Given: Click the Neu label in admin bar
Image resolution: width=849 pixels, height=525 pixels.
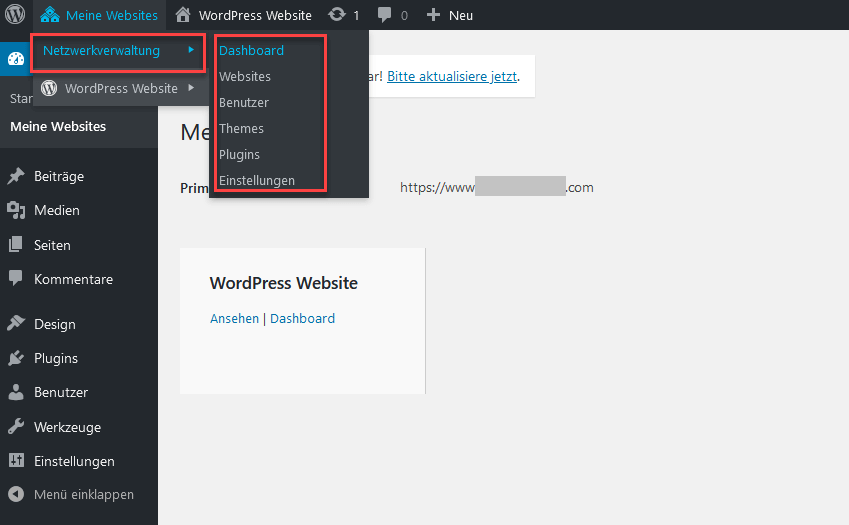Looking at the screenshot, I should [461, 15].
